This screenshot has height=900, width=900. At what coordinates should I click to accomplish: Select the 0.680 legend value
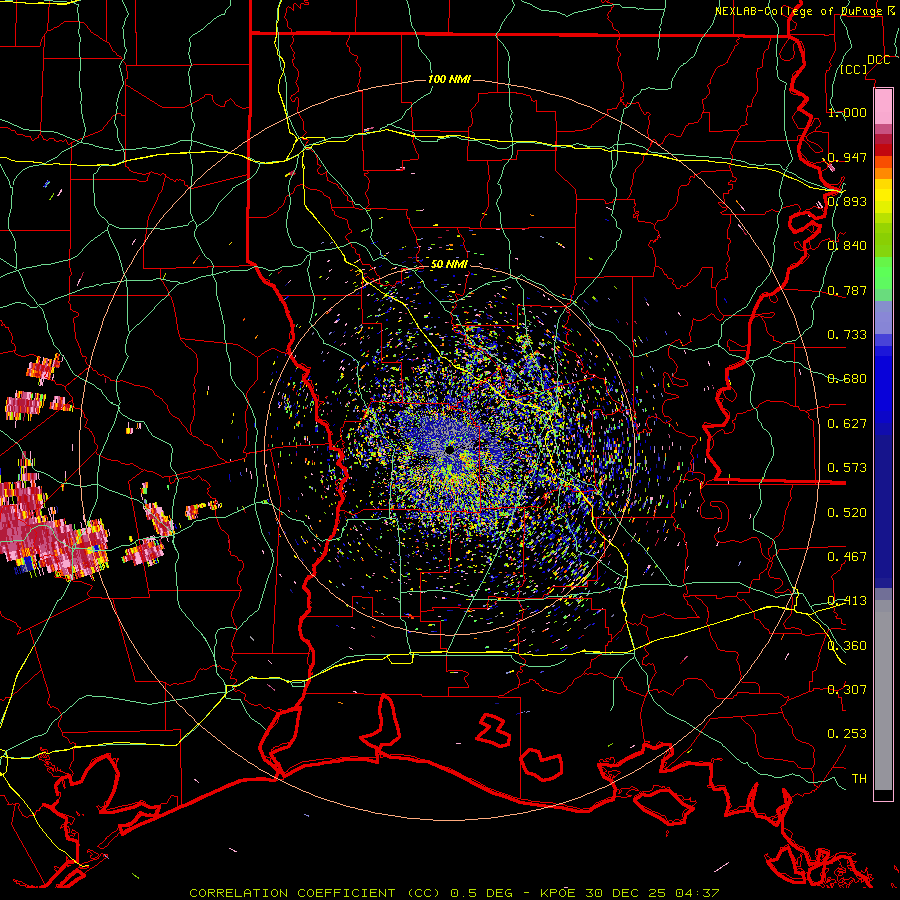tap(847, 379)
